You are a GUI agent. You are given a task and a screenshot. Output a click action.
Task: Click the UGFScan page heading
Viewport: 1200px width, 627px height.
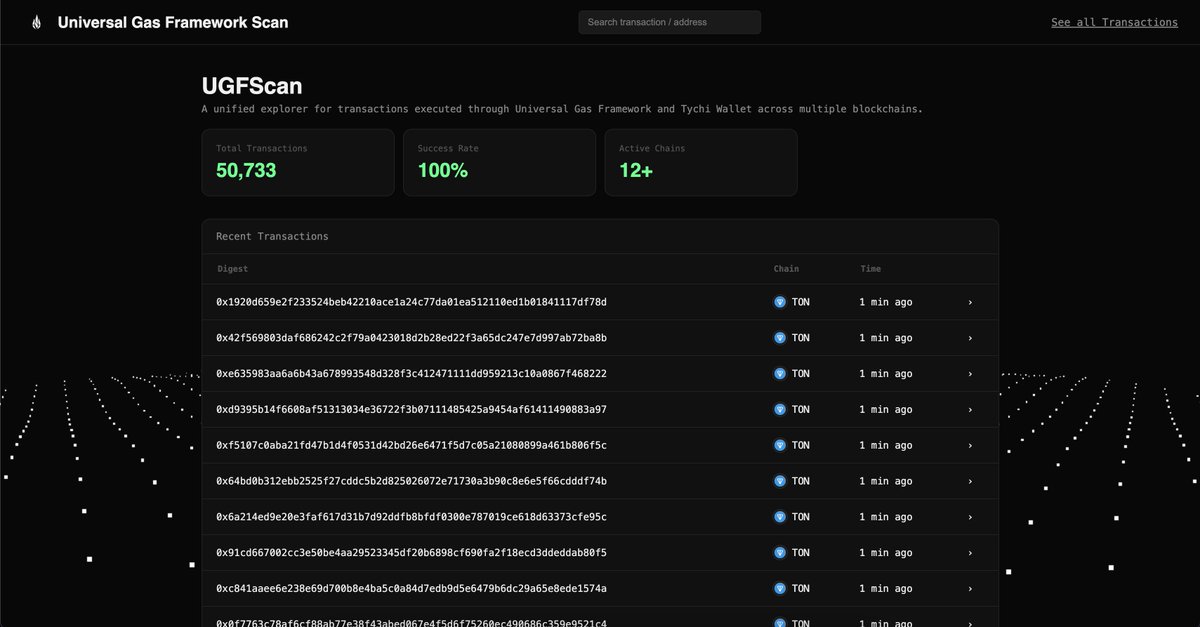252,86
